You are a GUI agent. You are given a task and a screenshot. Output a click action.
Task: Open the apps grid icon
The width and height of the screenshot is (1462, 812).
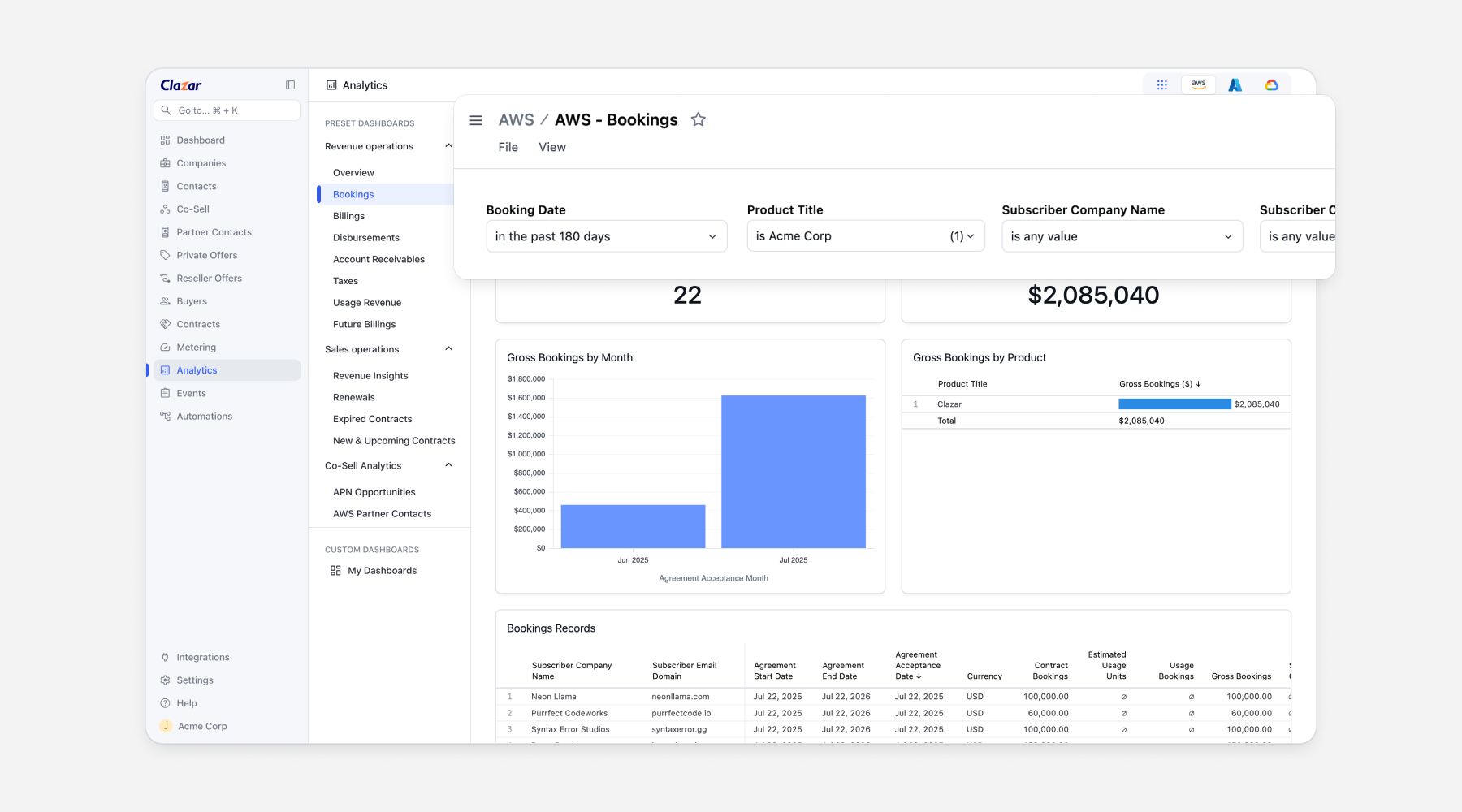pos(1162,85)
